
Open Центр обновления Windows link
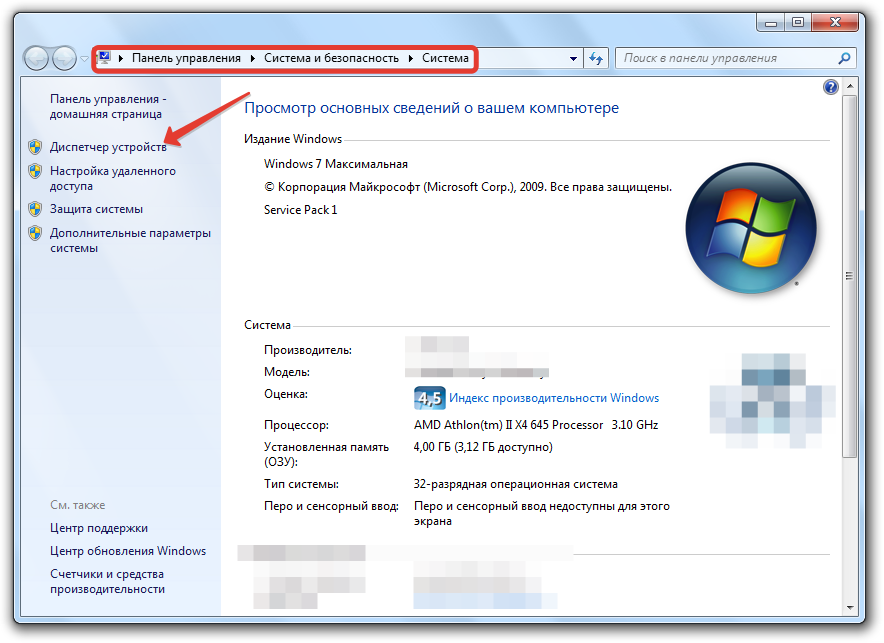coord(128,551)
